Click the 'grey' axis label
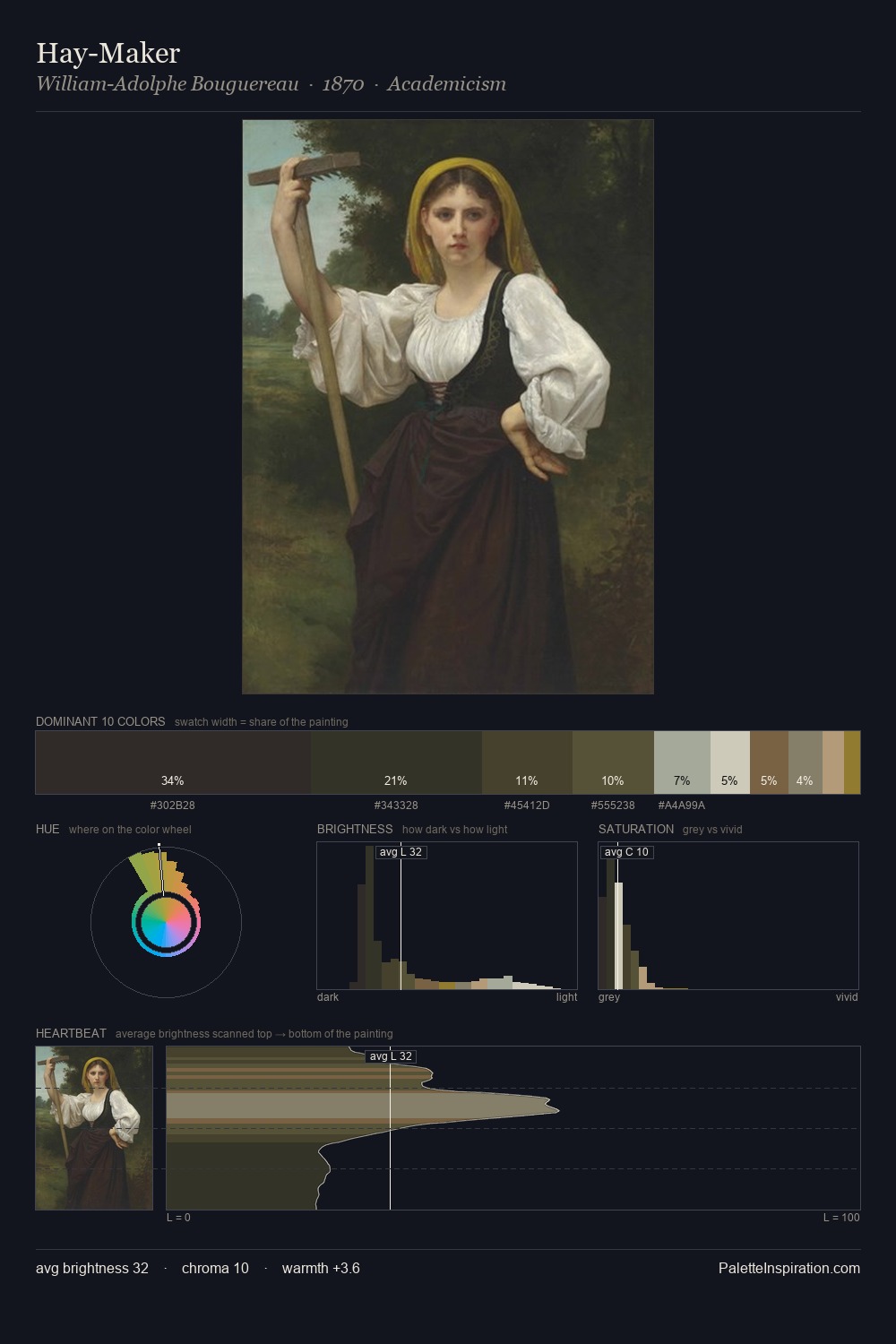The image size is (896, 1344). (x=609, y=997)
